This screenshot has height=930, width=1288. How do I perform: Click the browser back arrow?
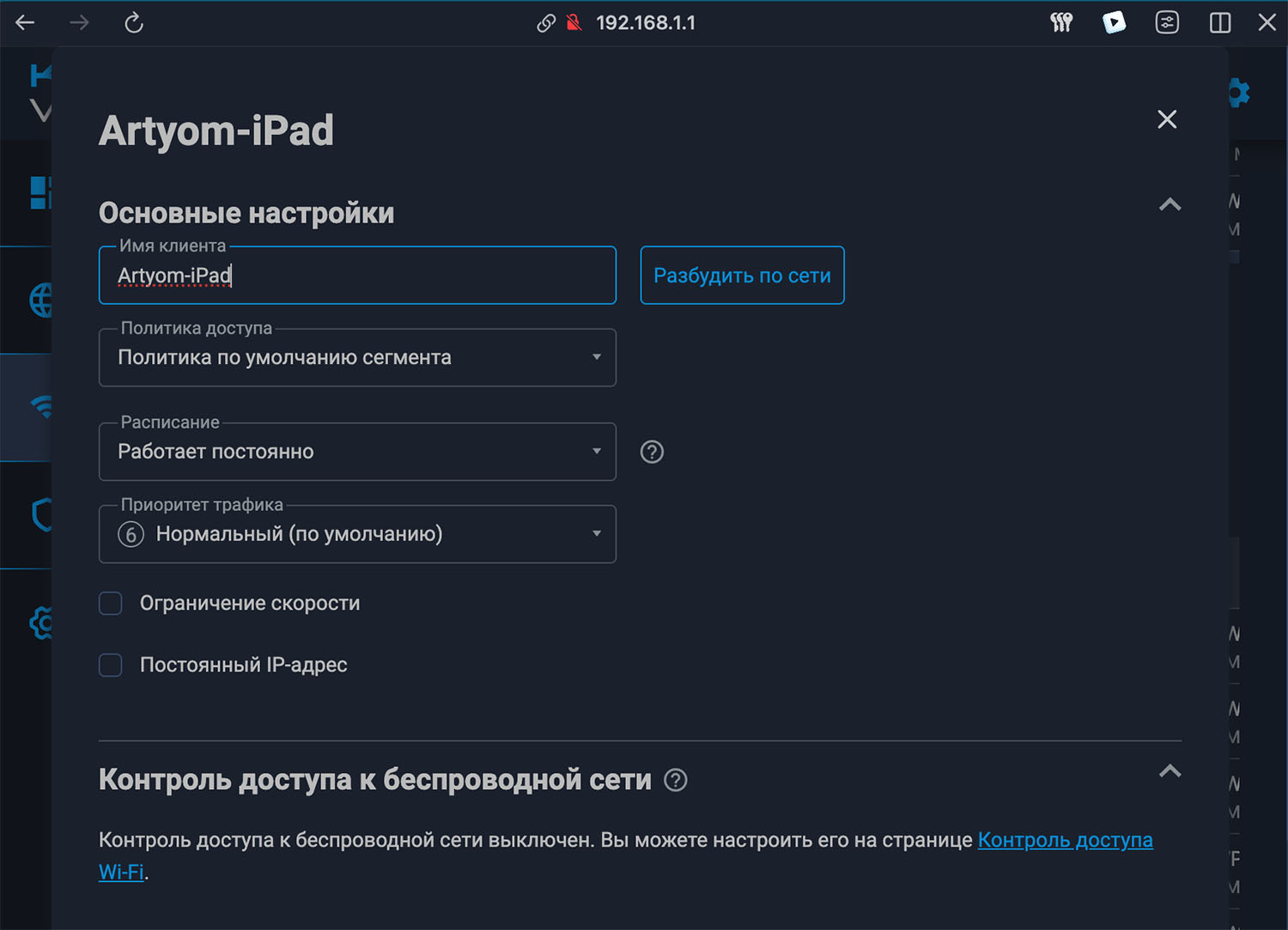(x=25, y=23)
